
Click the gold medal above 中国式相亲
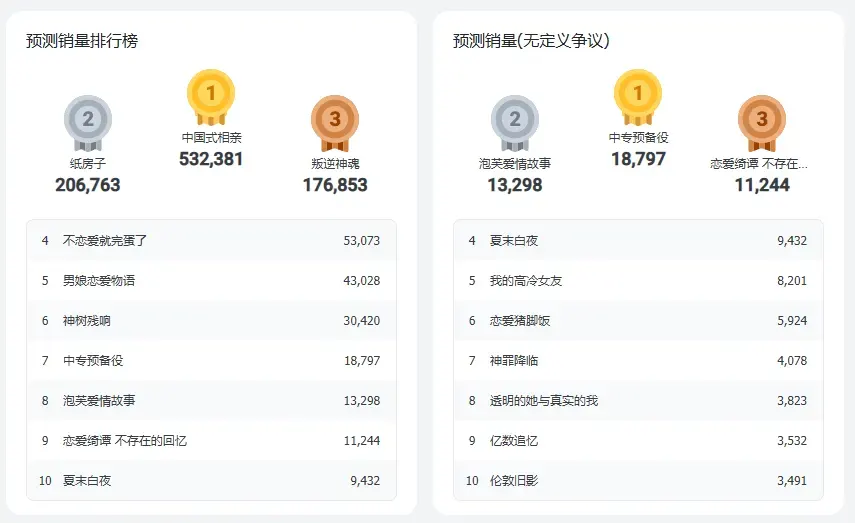pos(211,97)
